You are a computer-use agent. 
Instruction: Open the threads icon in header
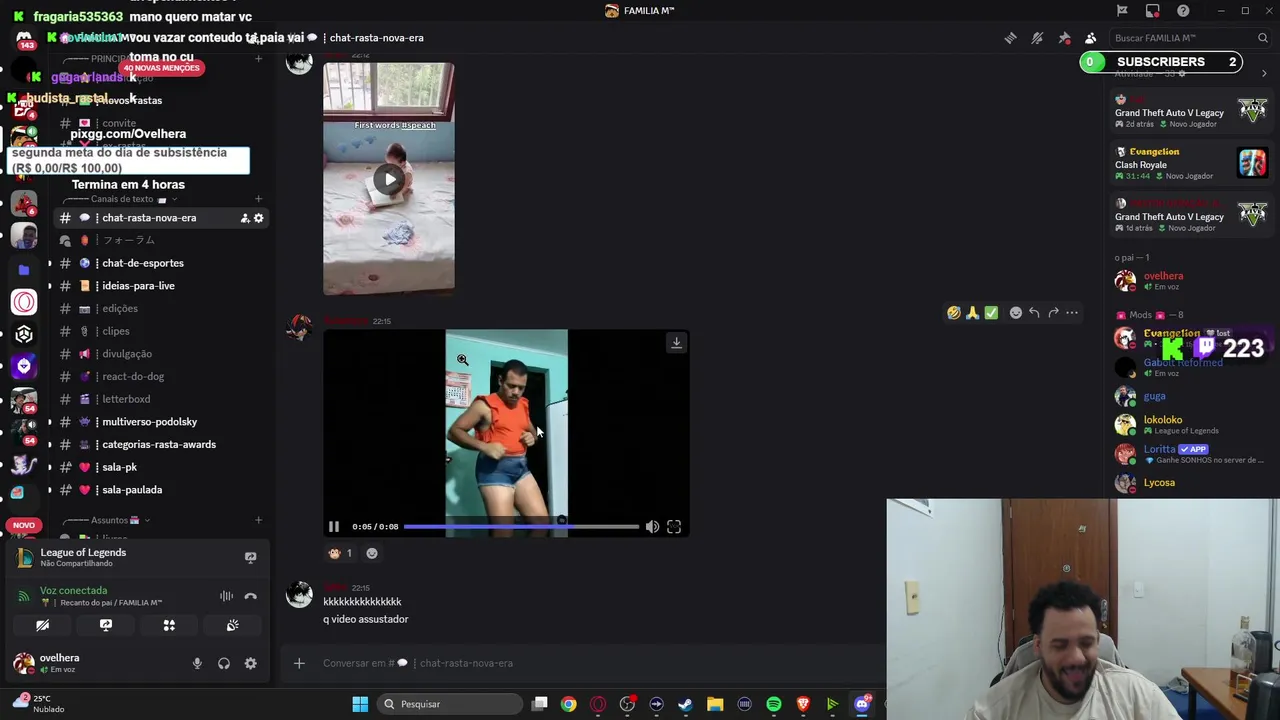(x=1010, y=38)
